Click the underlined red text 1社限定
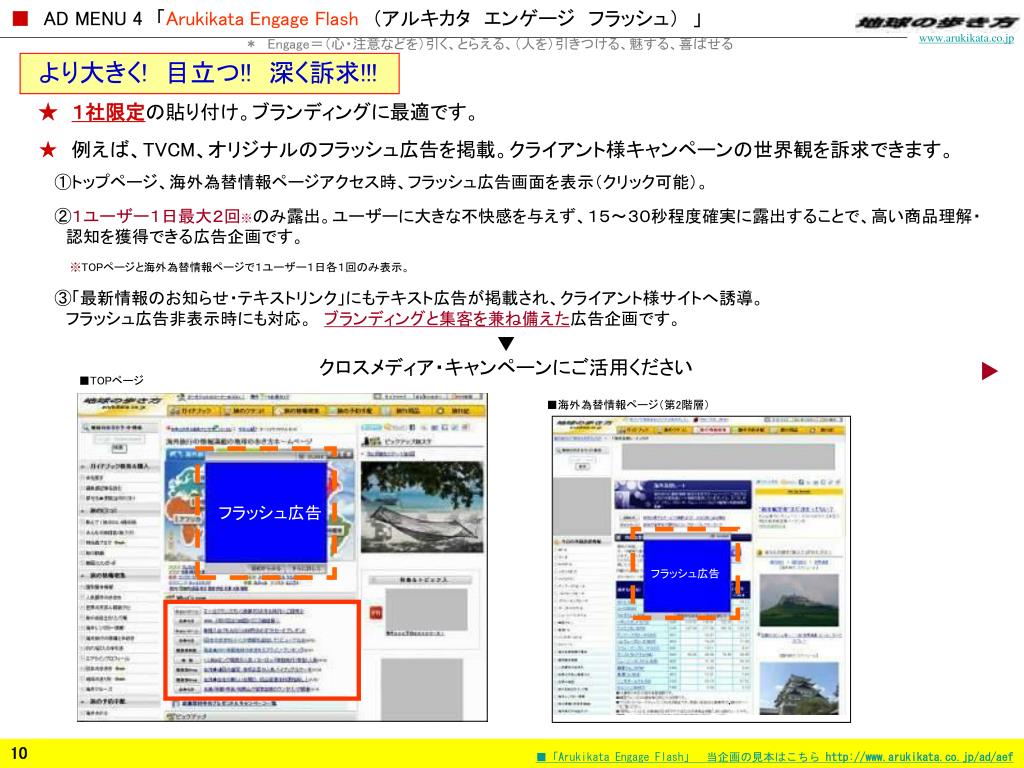 tap(108, 112)
